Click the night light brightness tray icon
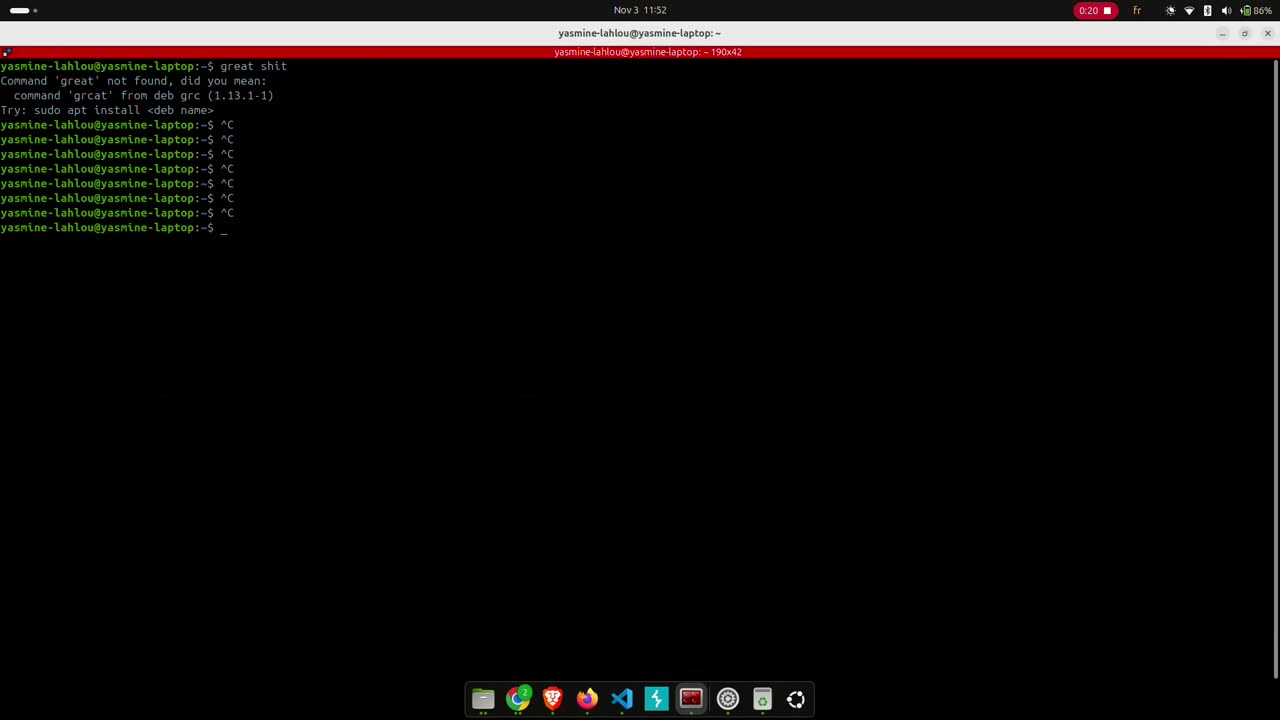This screenshot has width=1280, height=720. coord(1171,10)
